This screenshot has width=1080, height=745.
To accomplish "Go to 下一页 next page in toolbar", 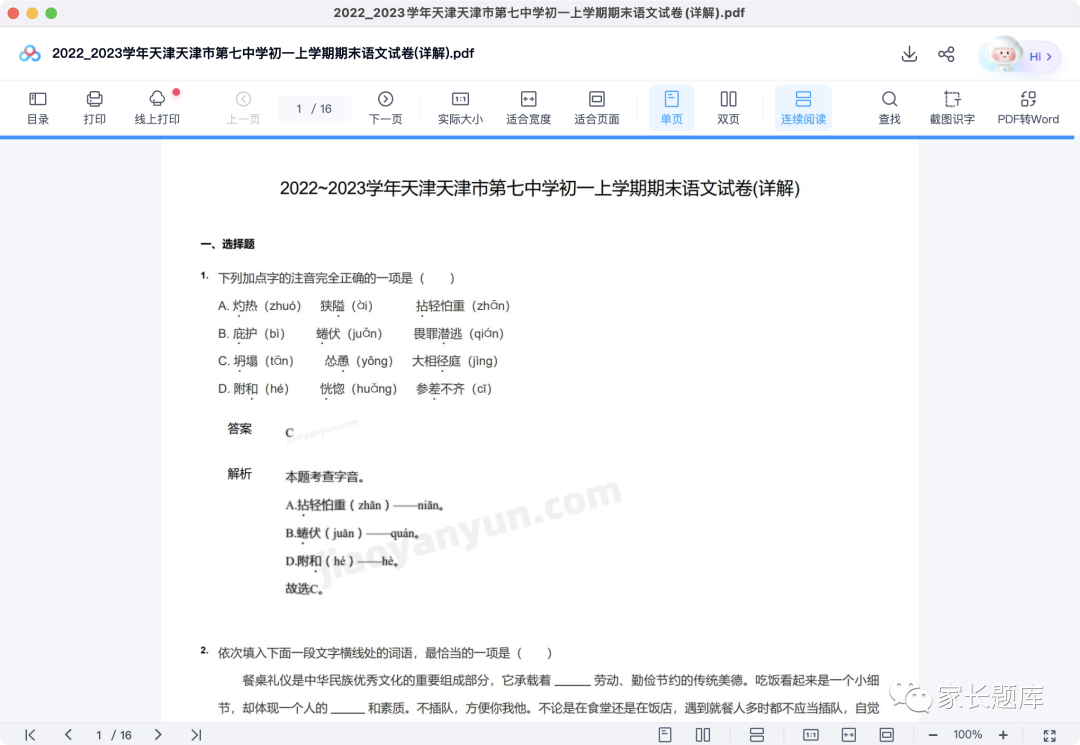I will [386, 108].
